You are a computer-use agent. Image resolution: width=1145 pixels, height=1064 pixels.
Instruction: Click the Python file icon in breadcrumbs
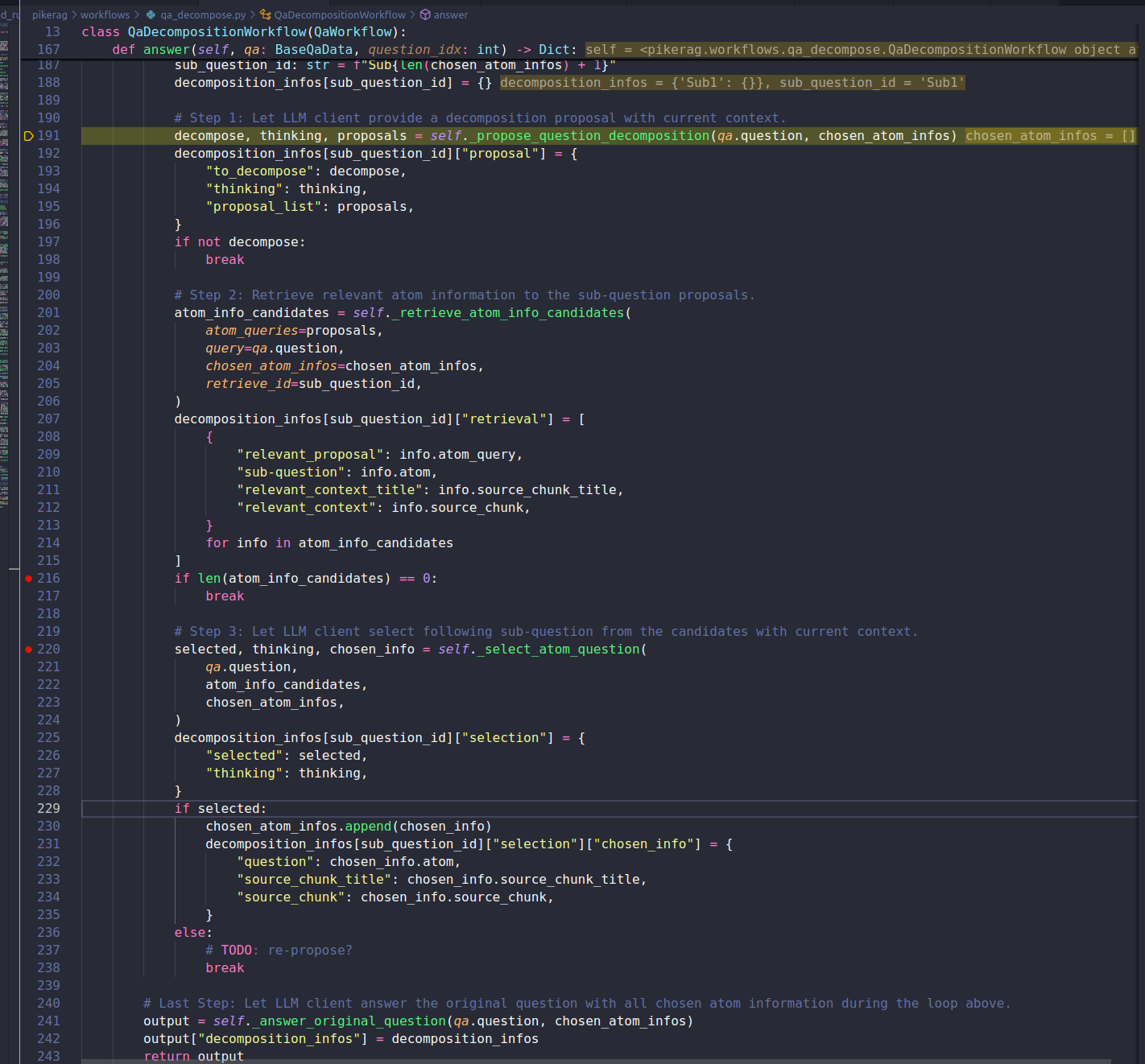[x=151, y=14]
